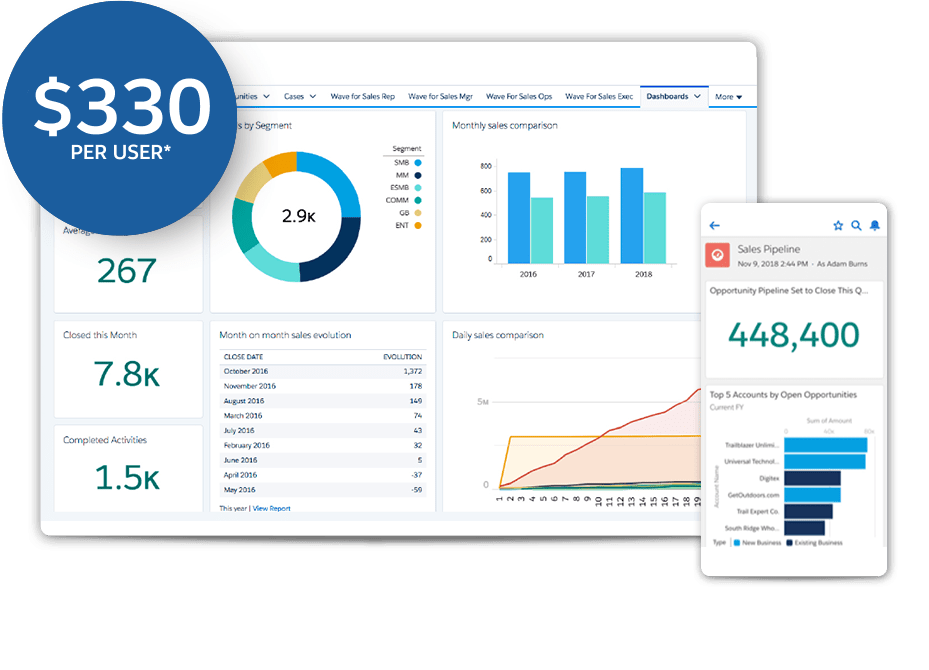Click the View Report link
This screenshot has height=670, width=929.
point(272,509)
